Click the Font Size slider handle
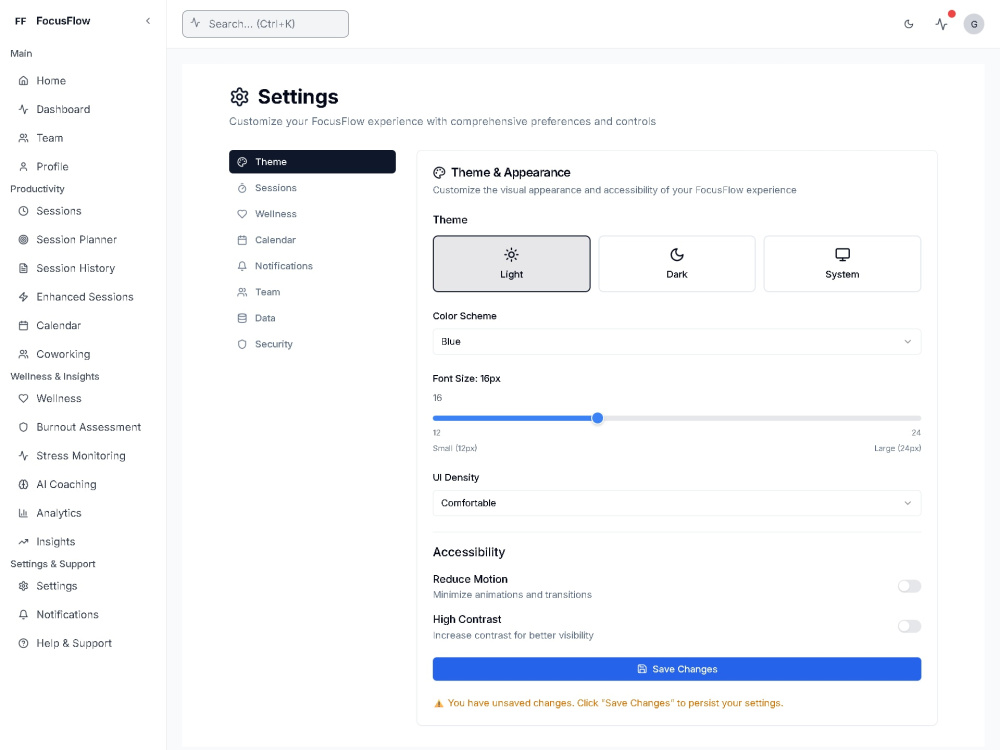 click(598, 418)
